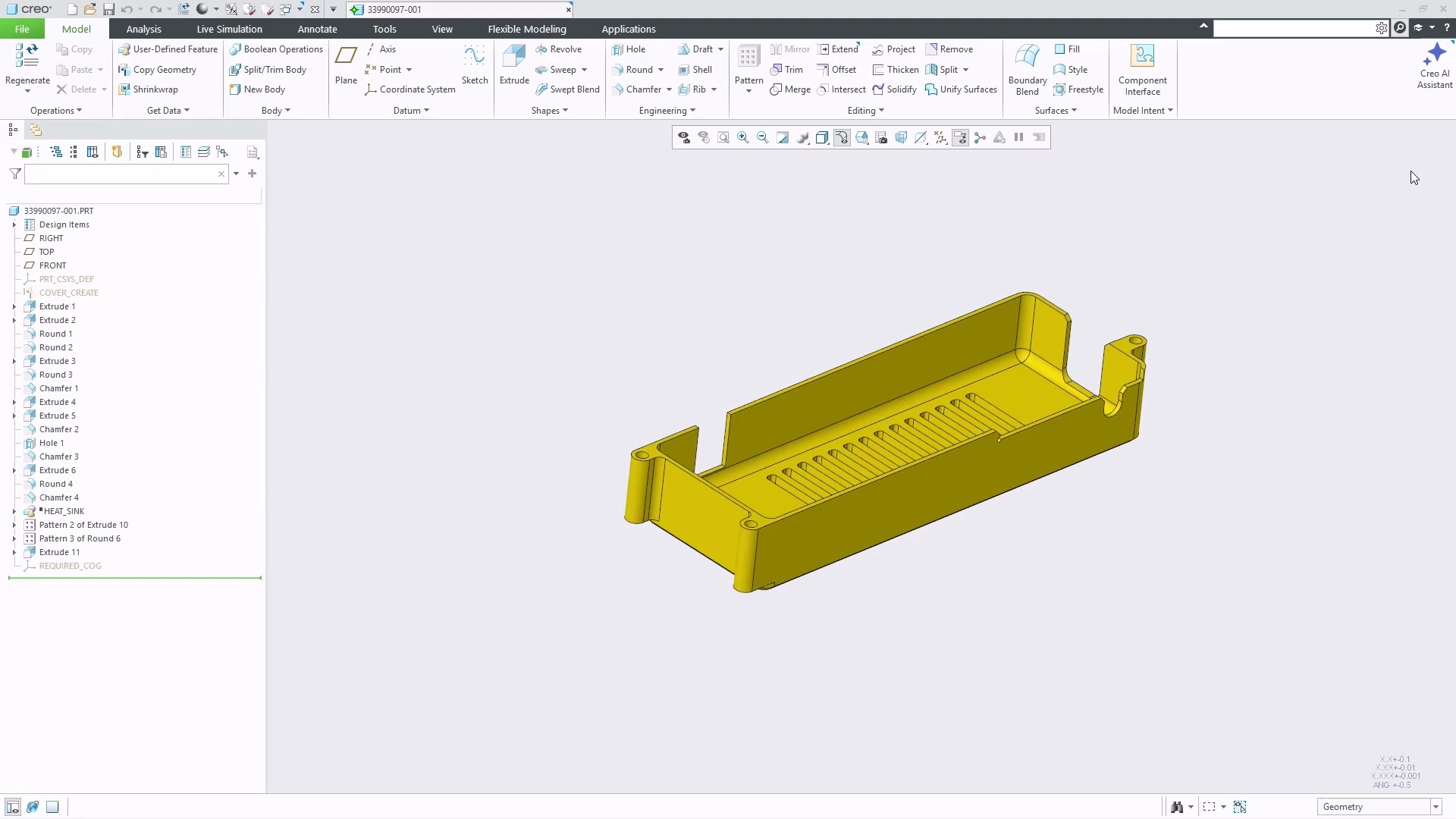
Task: Click the Freestyle surface tool
Action: click(x=1078, y=89)
